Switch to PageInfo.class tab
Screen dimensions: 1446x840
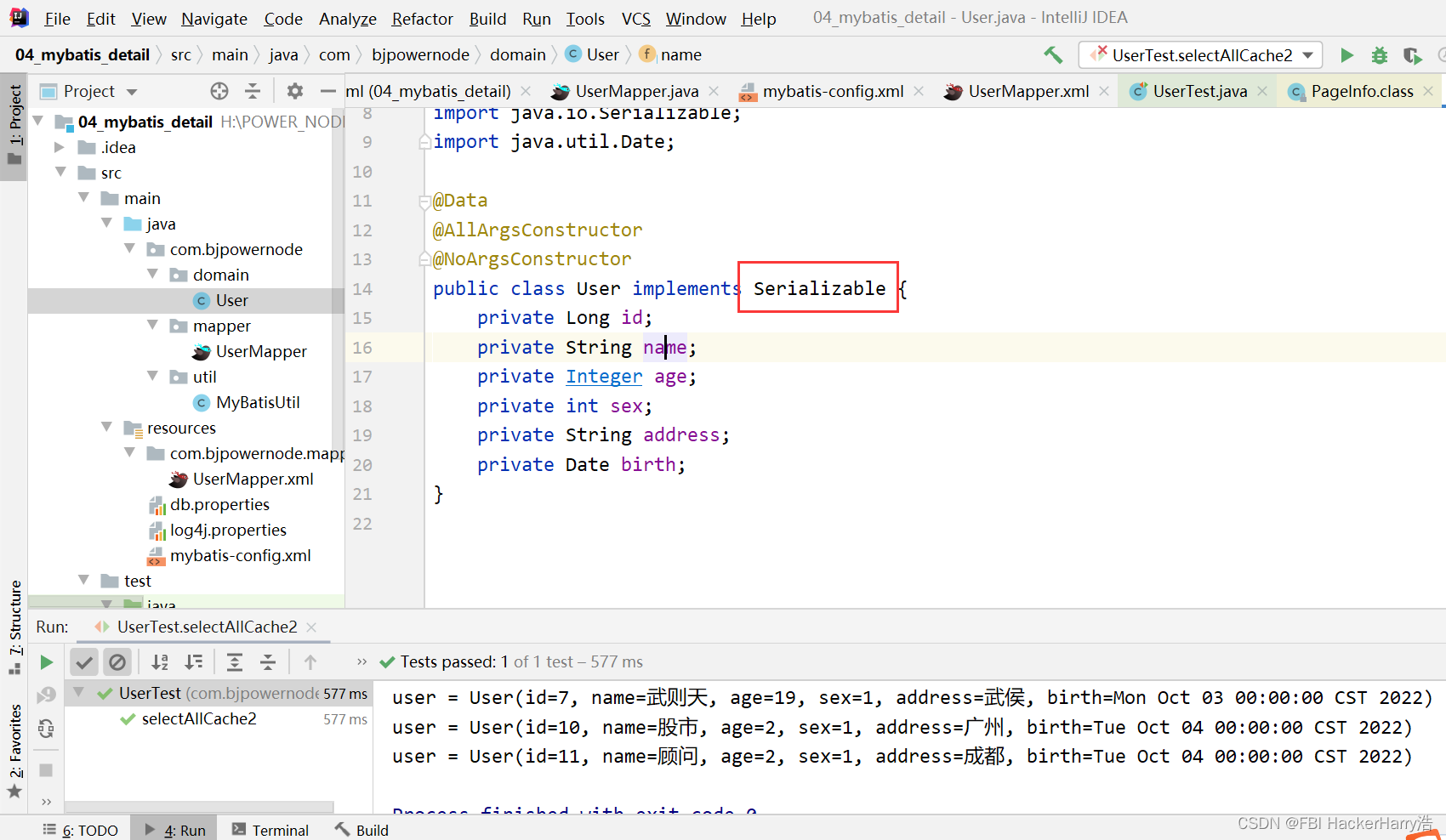[1362, 91]
